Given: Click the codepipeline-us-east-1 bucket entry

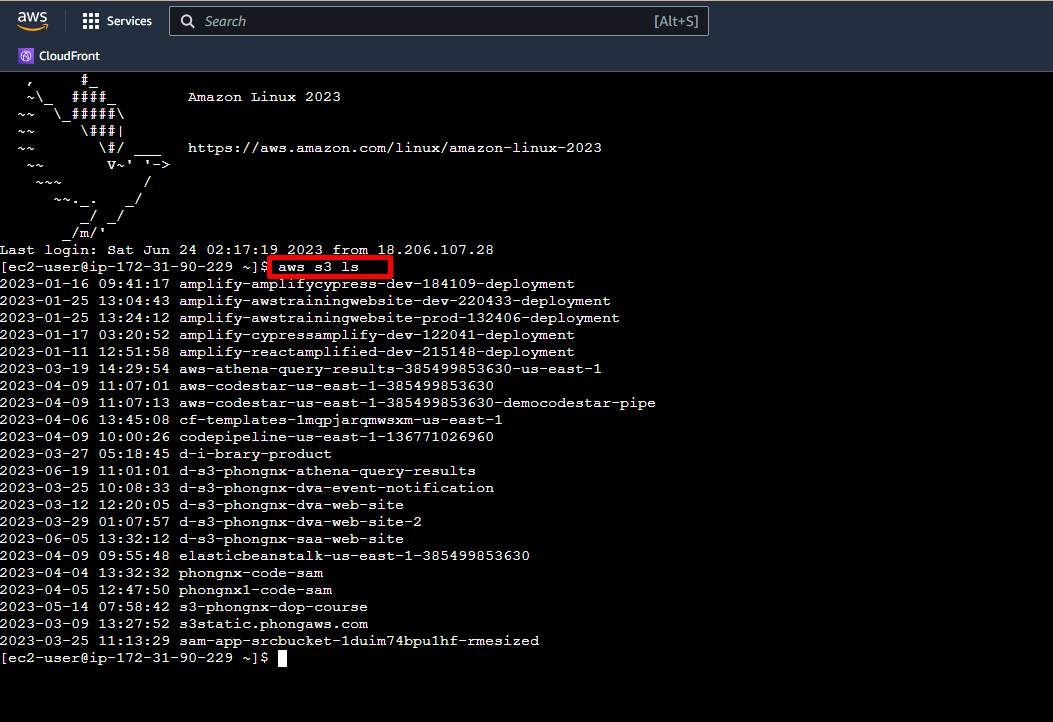Looking at the screenshot, I should [335, 437].
